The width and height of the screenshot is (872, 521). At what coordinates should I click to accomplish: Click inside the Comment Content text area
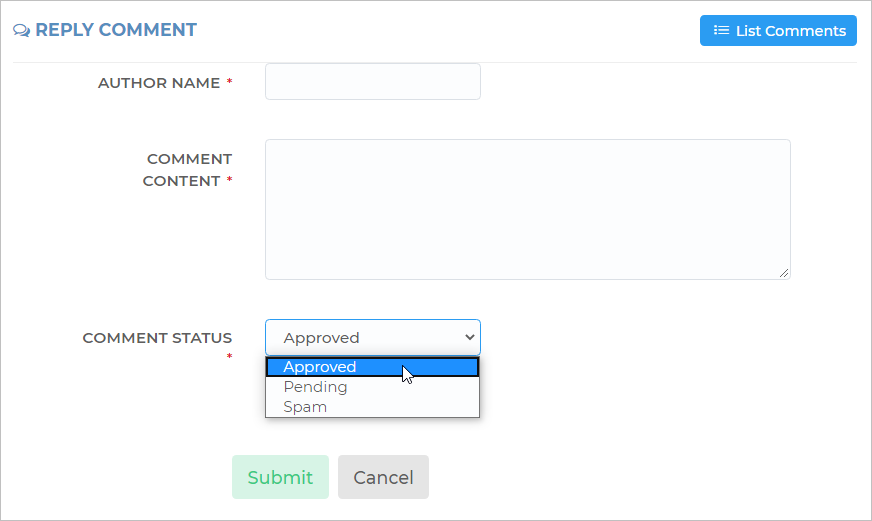tap(528, 209)
